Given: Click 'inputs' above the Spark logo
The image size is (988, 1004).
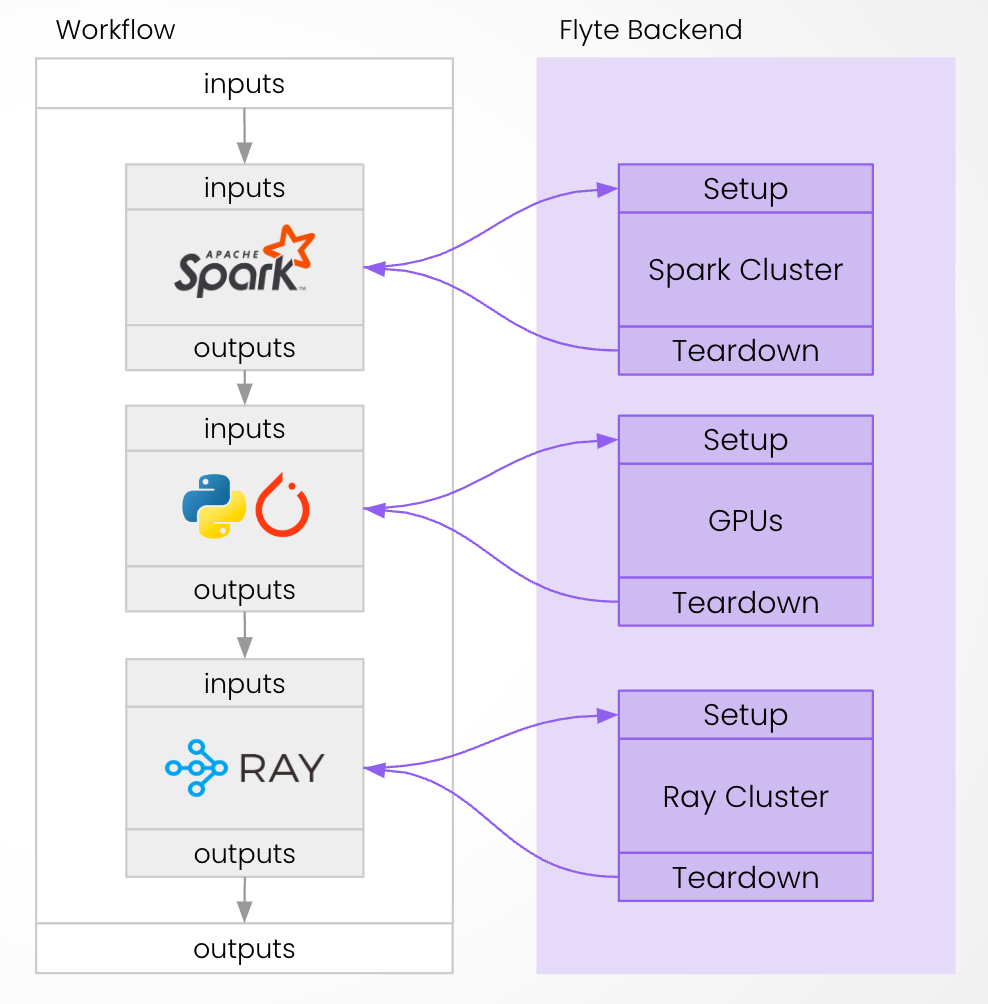Looking at the screenshot, I should (245, 187).
